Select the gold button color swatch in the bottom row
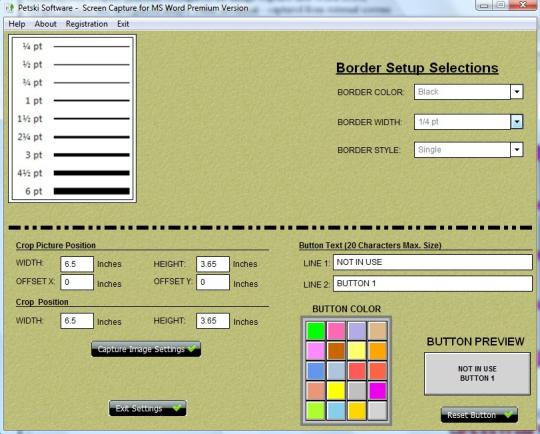Image resolution: width=540 pixels, height=434 pixels. tap(357, 411)
